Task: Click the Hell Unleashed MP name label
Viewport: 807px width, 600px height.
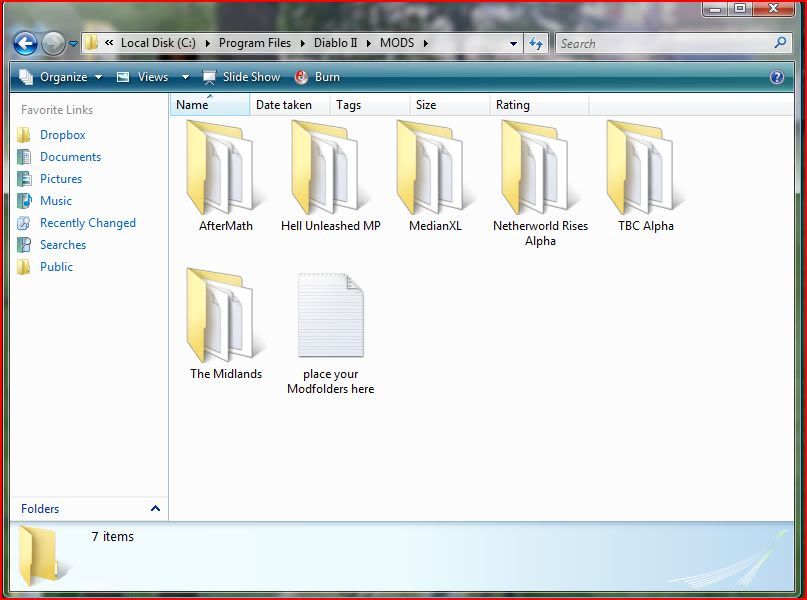Action: pyautogui.click(x=331, y=226)
